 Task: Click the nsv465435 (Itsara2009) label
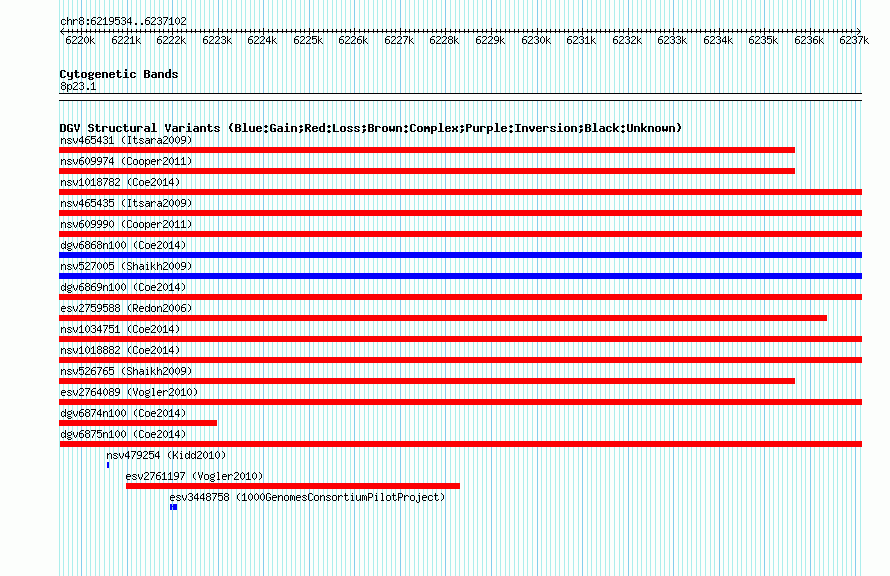126,203
